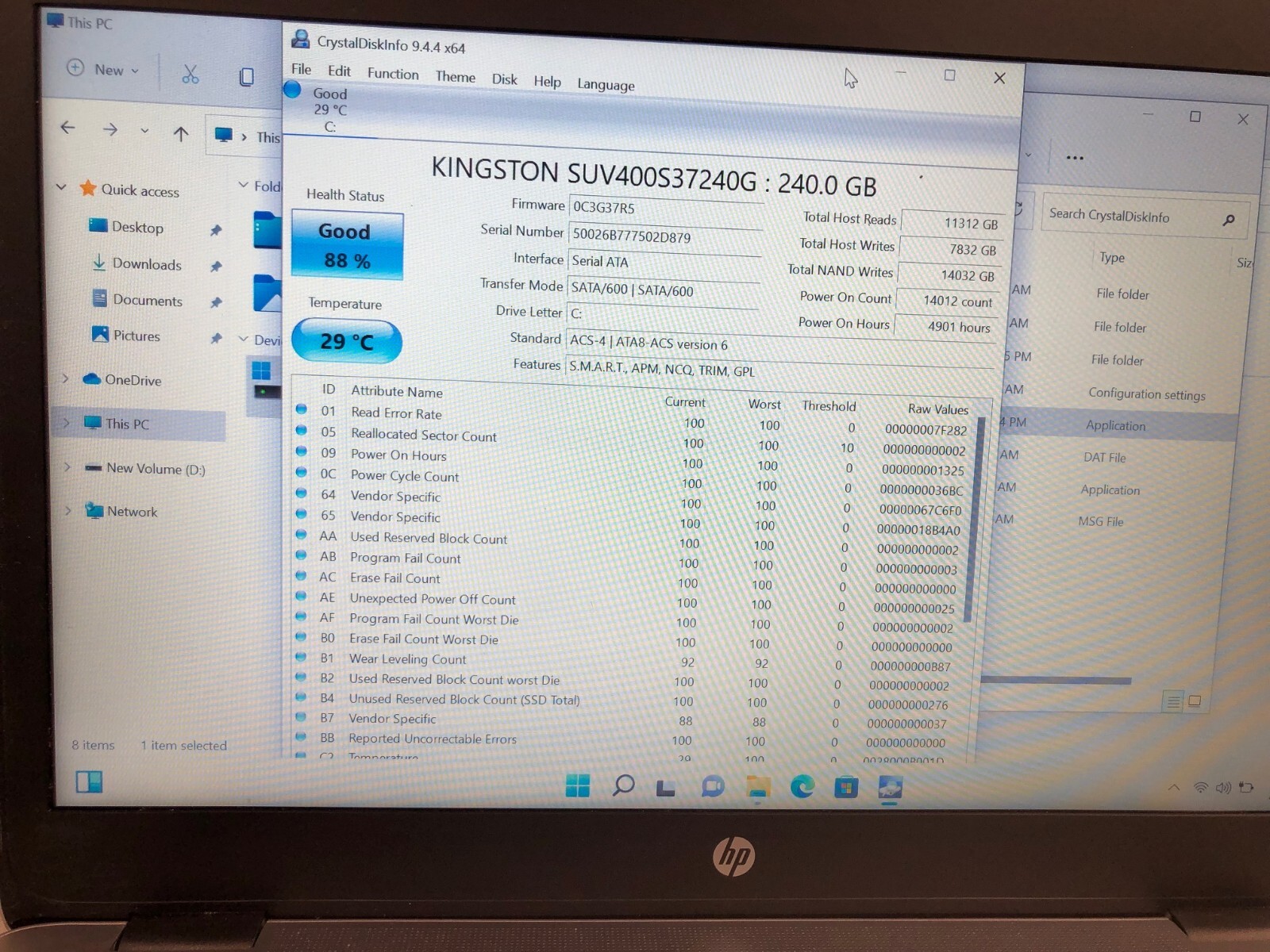The image size is (1270, 952).
Task: Click the Power On Hours value 4901 hours
Action: click(945, 326)
